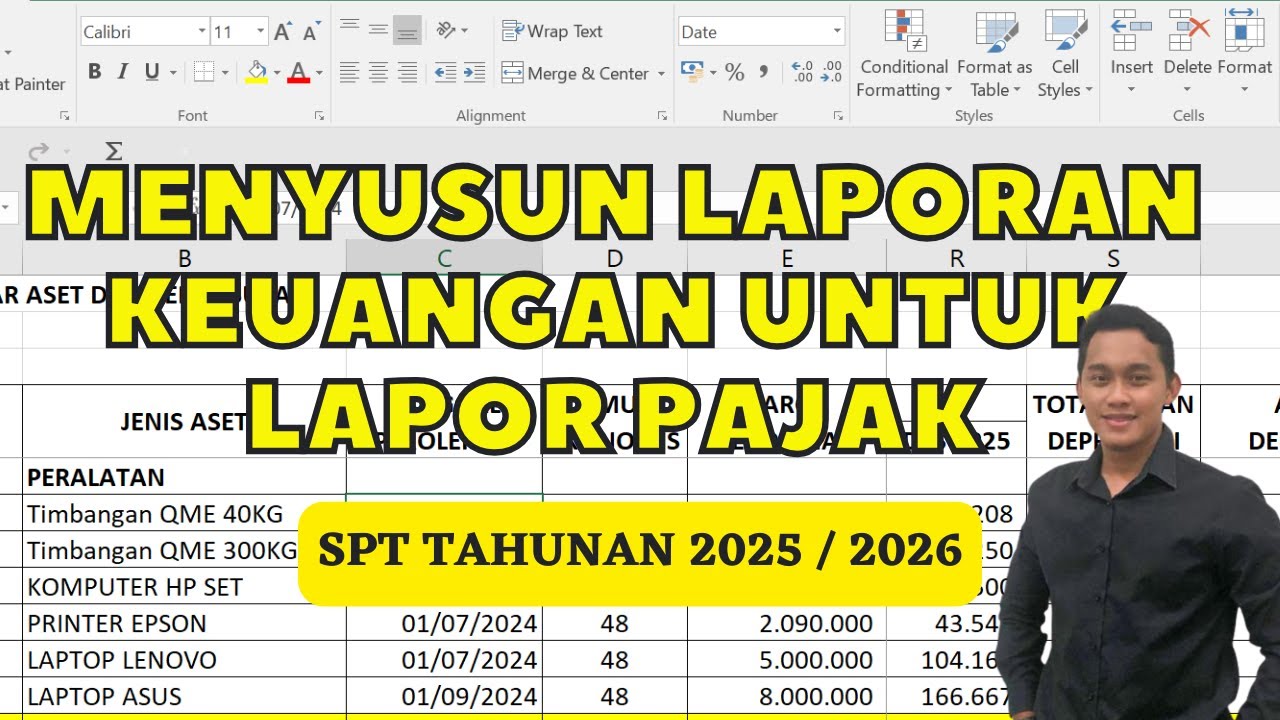
Task: Click Decrease Indent icon
Action: pos(445,72)
